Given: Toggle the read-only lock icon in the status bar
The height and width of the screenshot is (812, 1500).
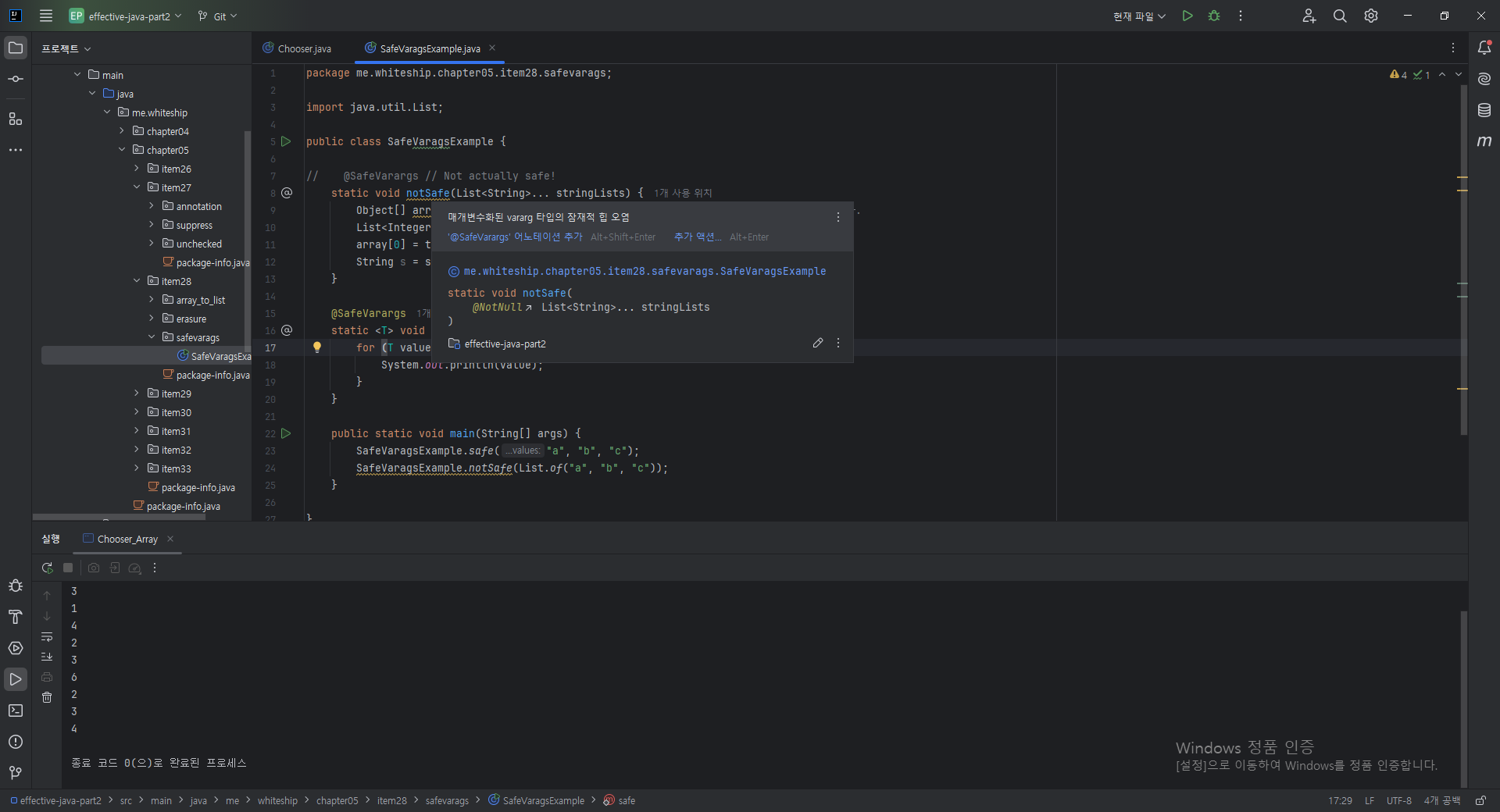Looking at the screenshot, I should pos(1480,800).
